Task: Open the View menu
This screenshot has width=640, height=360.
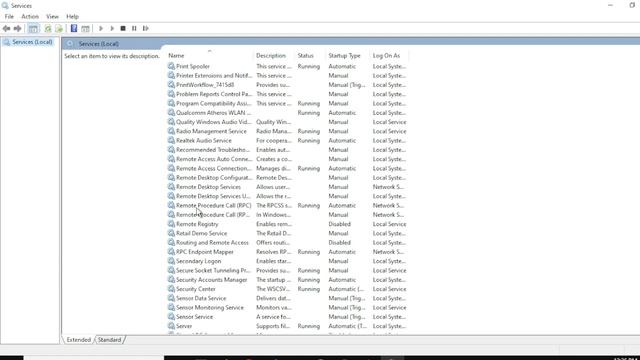Action: (x=52, y=17)
